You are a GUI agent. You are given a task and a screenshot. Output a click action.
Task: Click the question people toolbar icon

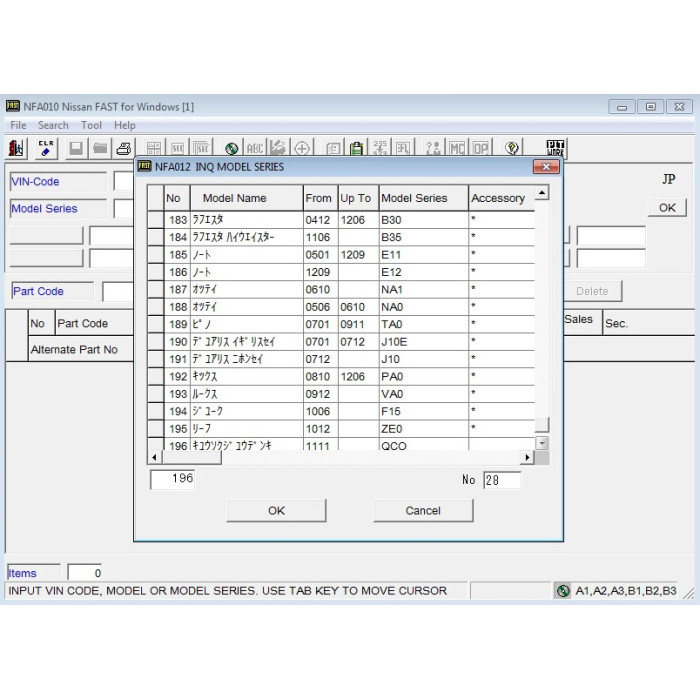pos(433,148)
